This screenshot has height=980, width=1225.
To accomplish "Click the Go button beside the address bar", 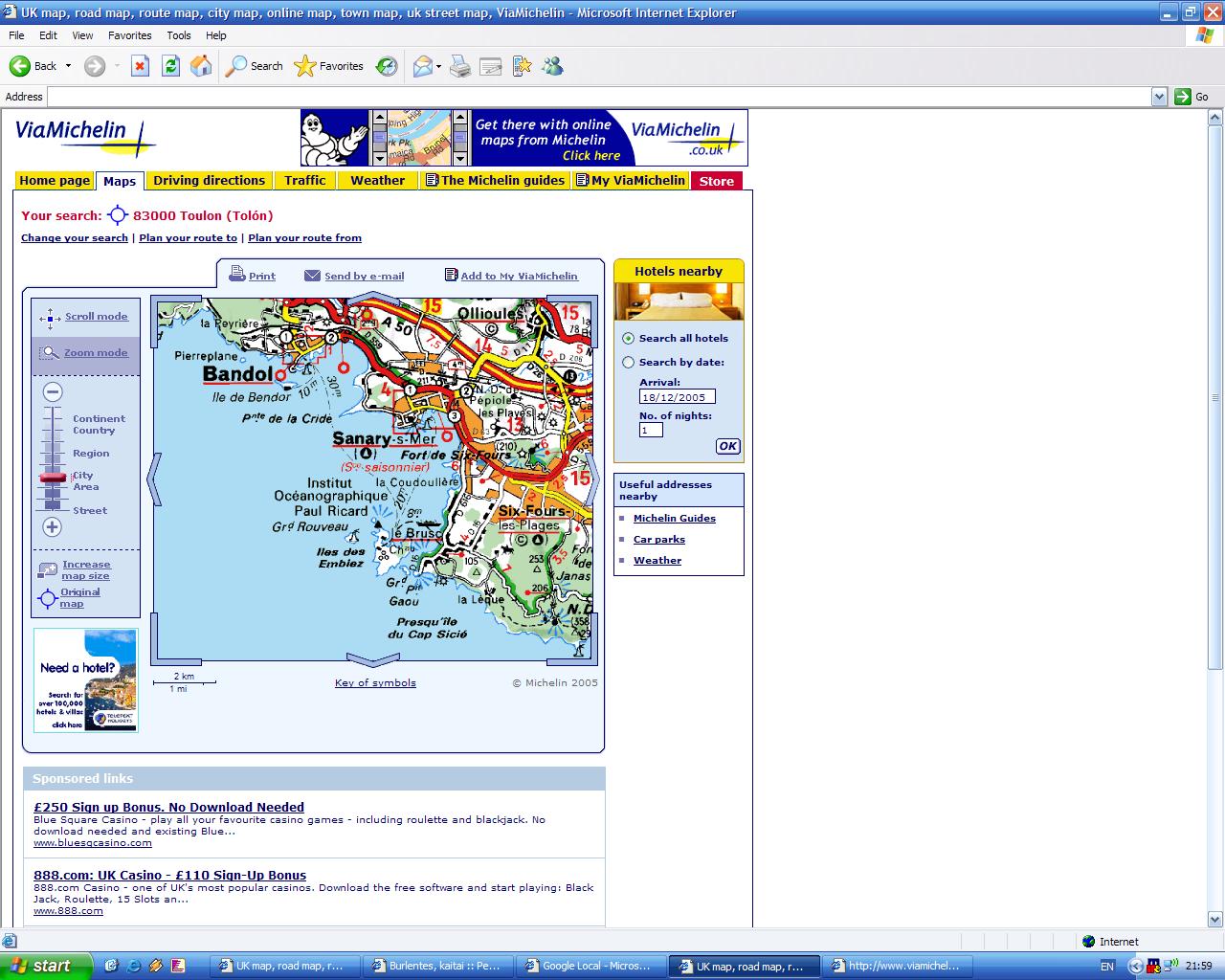I will (x=1192, y=97).
